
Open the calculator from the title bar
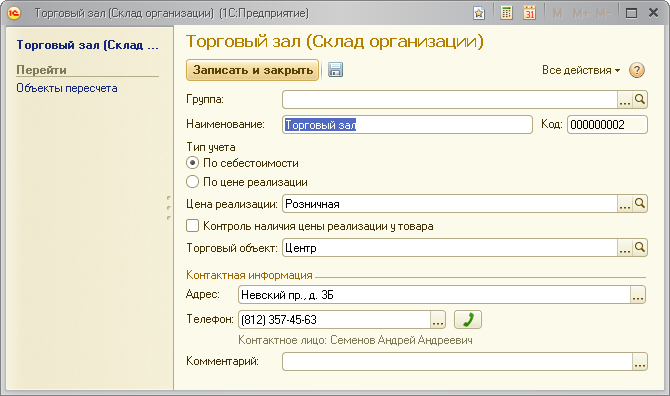(506, 13)
